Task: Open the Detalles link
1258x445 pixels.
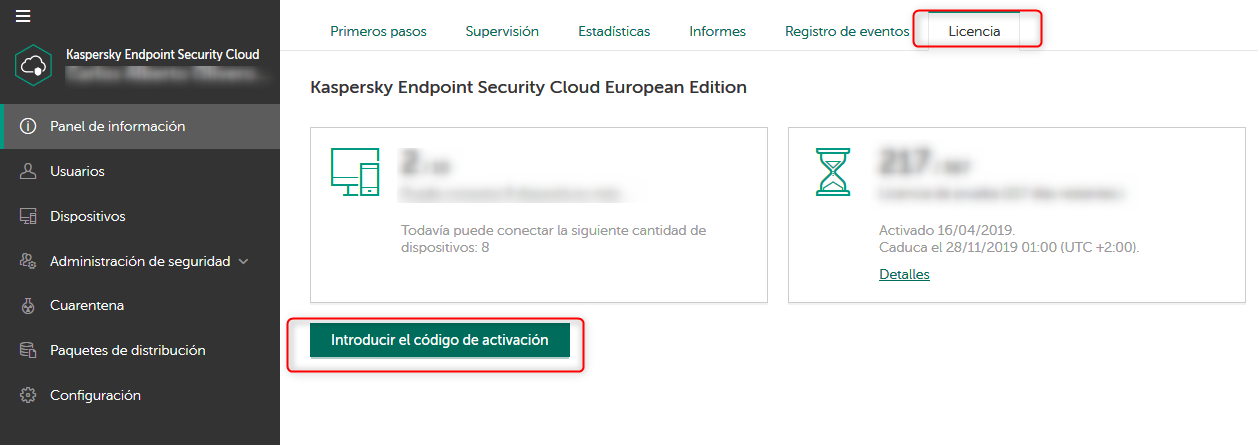Action: click(904, 274)
